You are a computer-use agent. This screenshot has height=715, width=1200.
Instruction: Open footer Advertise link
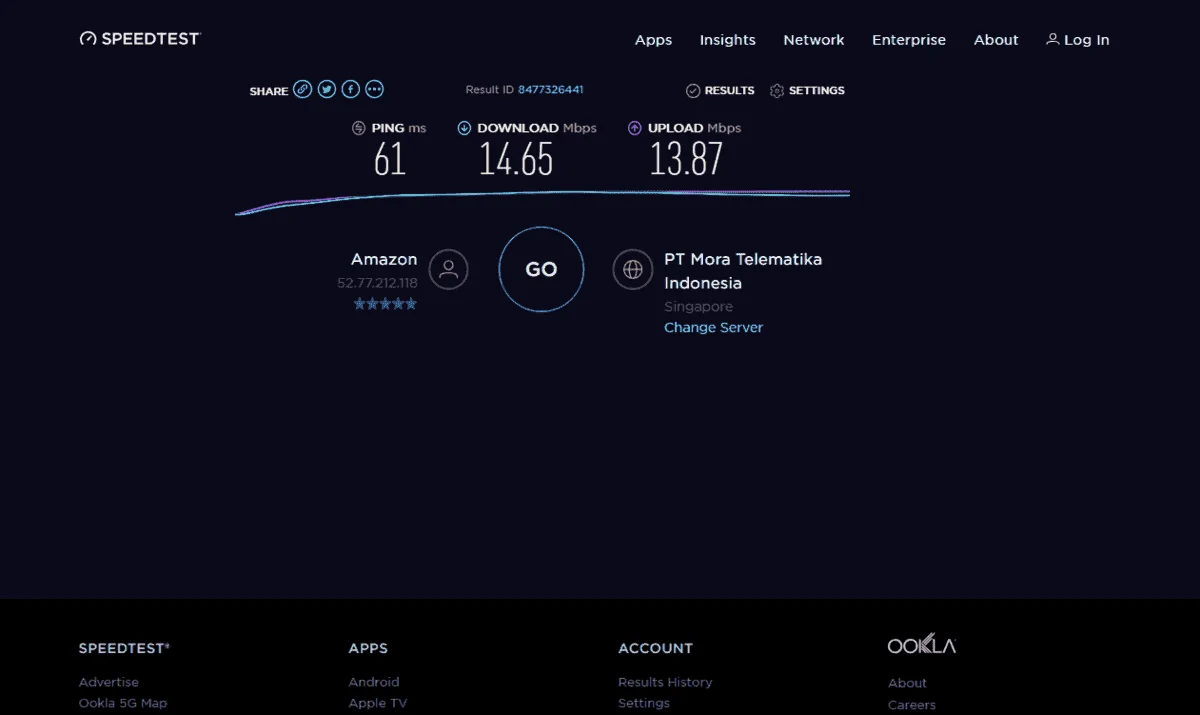pyautogui.click(x=109, y=682)
